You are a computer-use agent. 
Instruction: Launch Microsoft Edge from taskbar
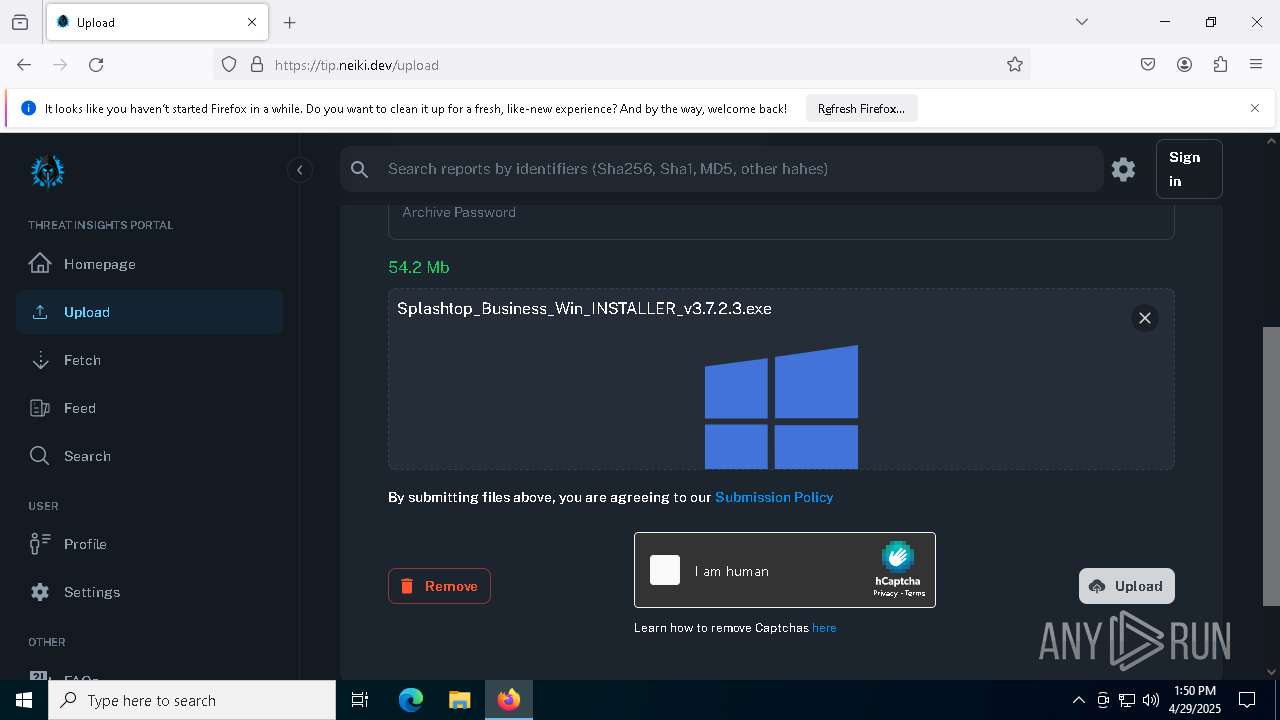[x=411, y=700]
